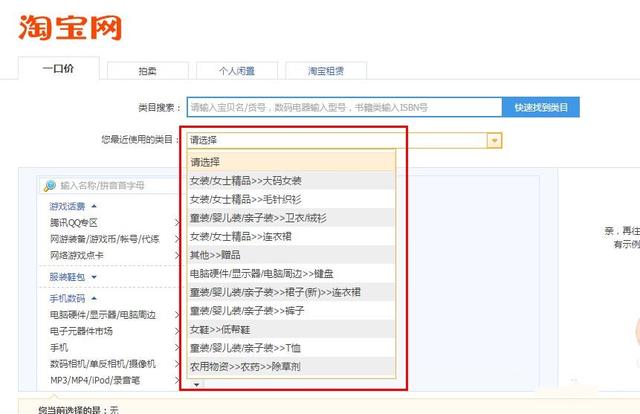Viewport: 640px width, 414px height.
Task: Open the 您最近使用的类目 dropdown arrow
Action: pos(494,140)
